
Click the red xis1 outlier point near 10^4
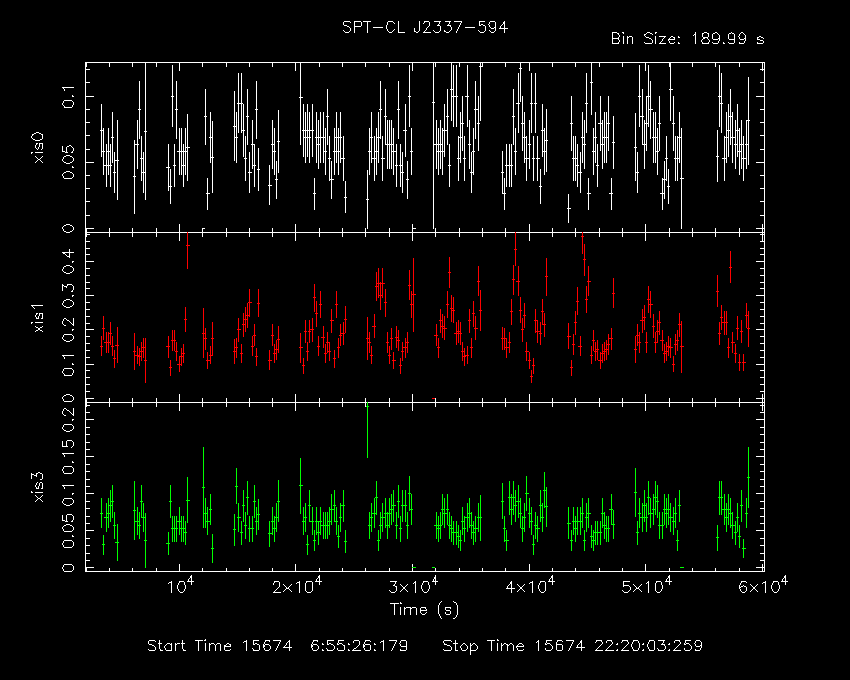[188, 250]
